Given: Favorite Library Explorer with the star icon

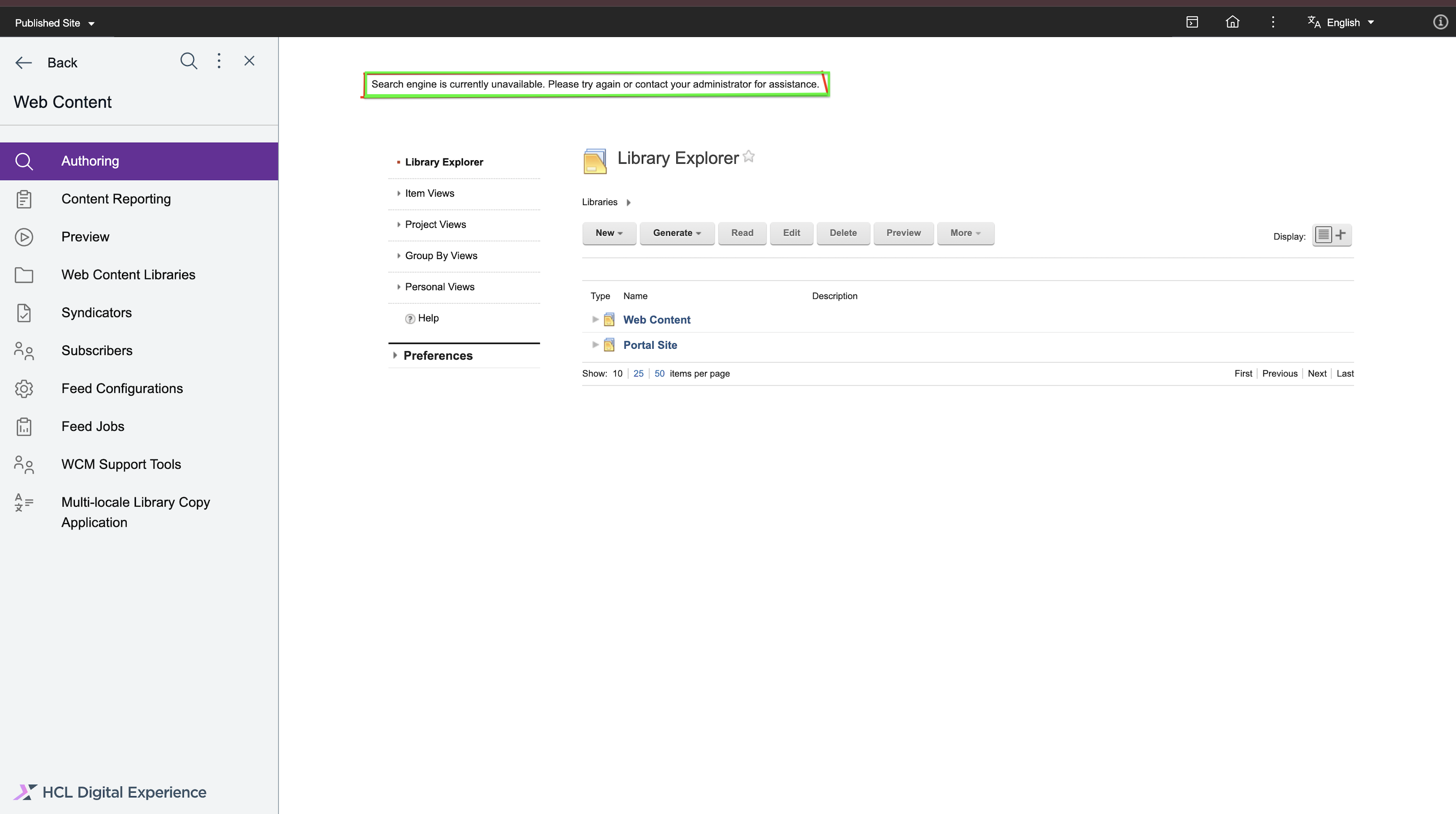Looking at the screenshot, I should pos(749,157).
